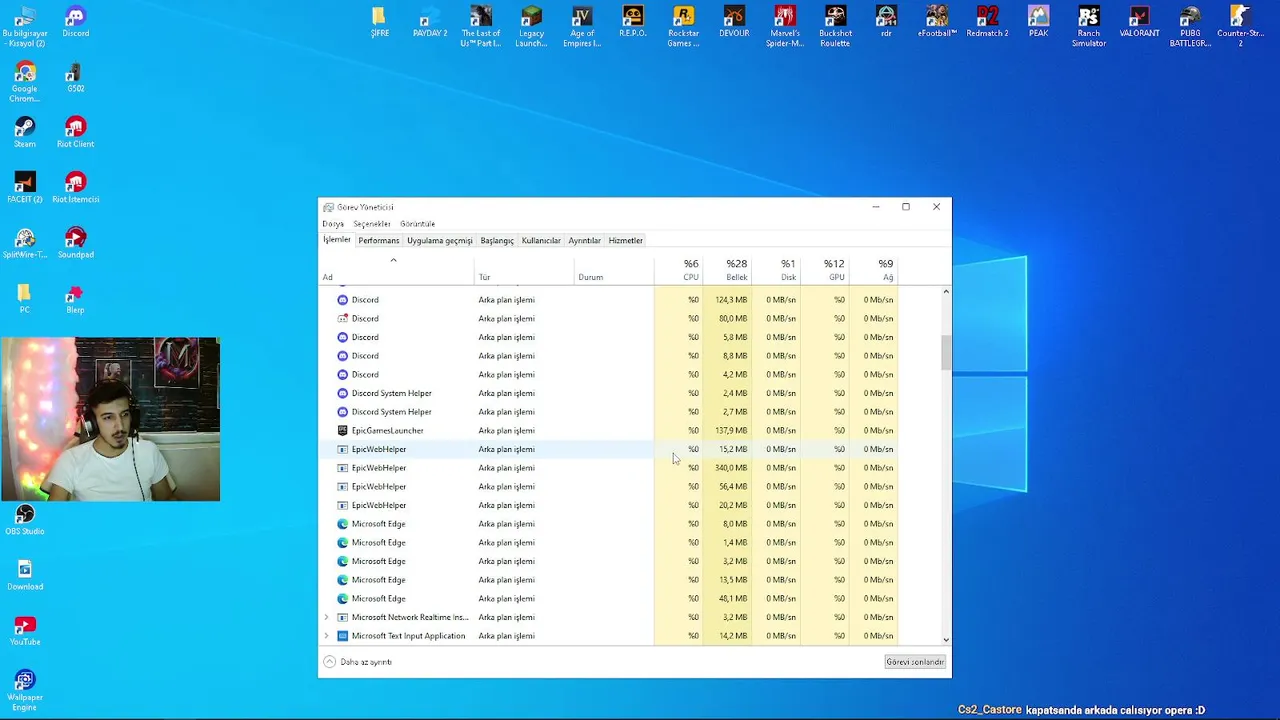The width and height of the screenshot is (1280, 720).
Task: Click the process list scrollbar thumb
Action: 946,354
